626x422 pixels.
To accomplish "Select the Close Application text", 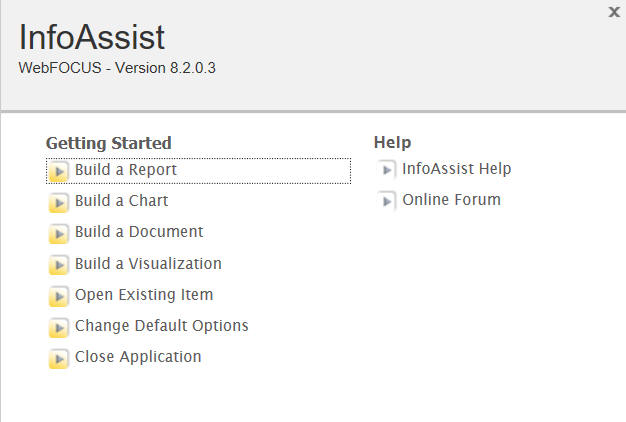I will click(x=138, y=357).
